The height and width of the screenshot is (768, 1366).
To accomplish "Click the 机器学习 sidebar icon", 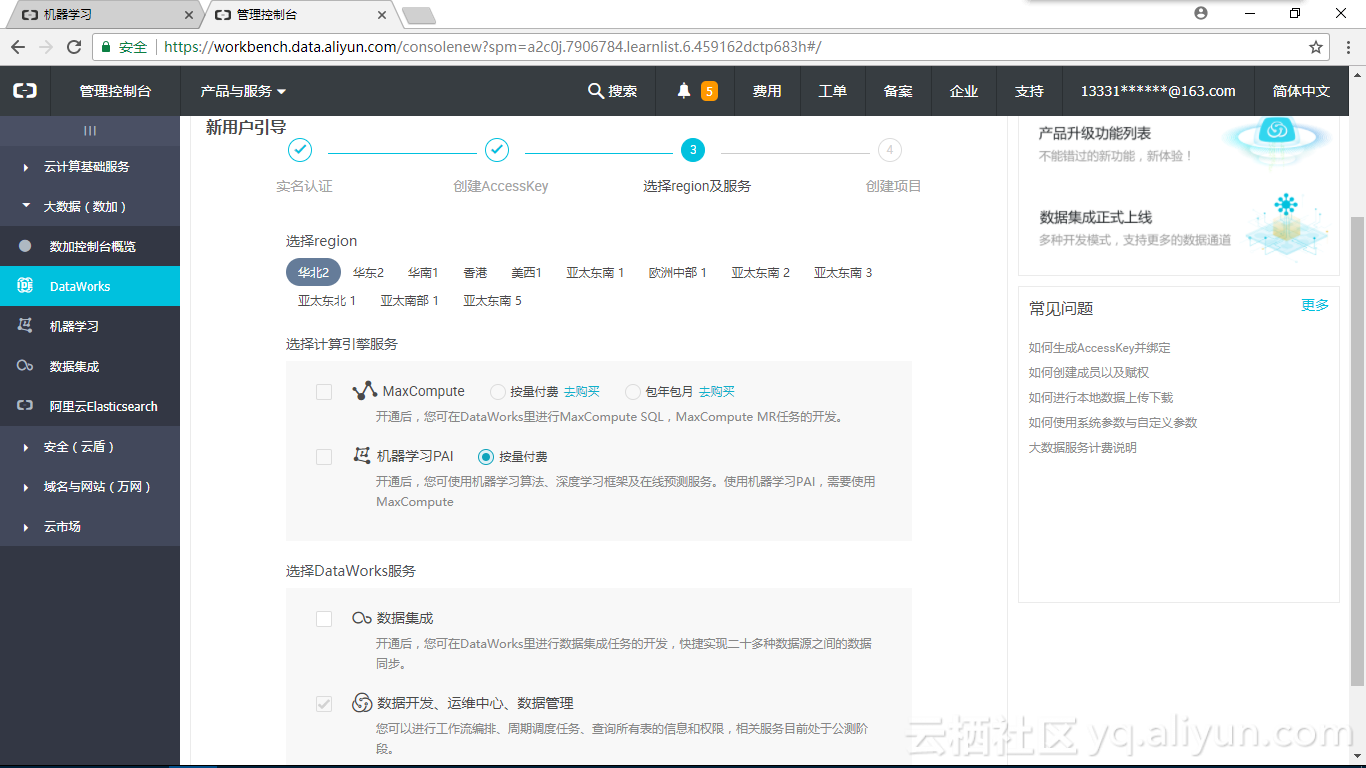I will click(x=25, y=326).
